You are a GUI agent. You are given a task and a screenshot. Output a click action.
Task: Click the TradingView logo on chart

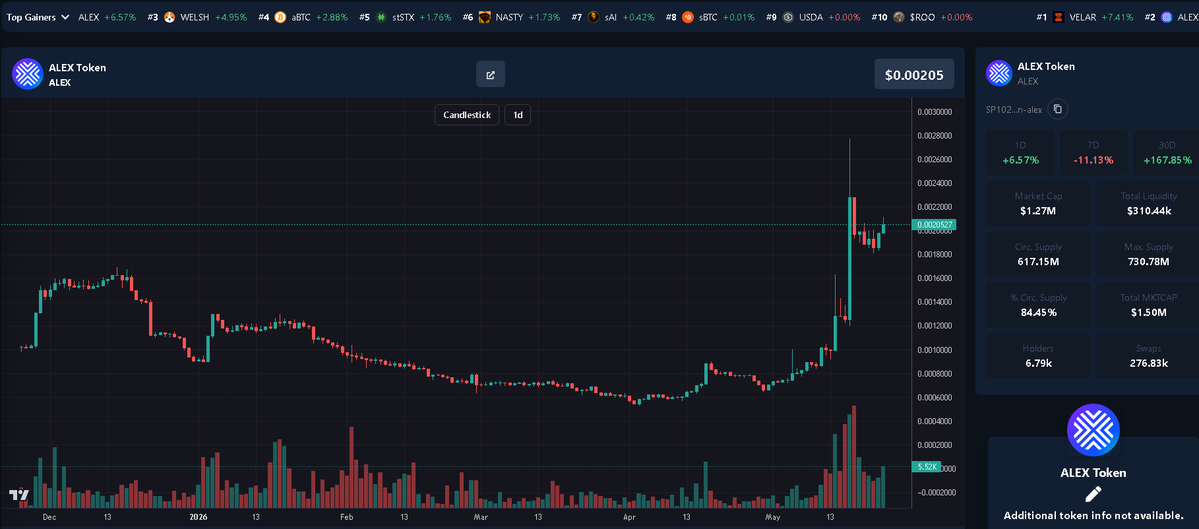(x=20, y=495)
